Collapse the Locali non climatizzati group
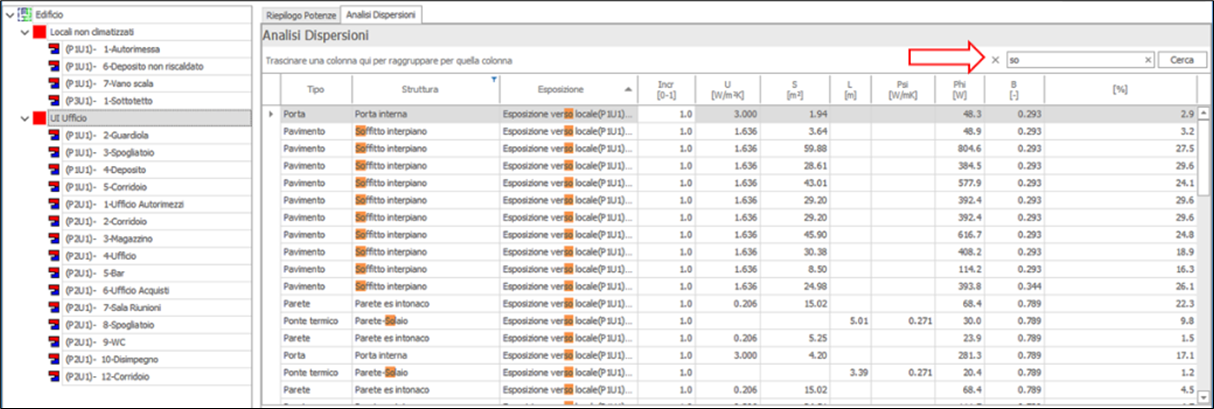This screenshot has height=409, width=1214. pos(25,32)
